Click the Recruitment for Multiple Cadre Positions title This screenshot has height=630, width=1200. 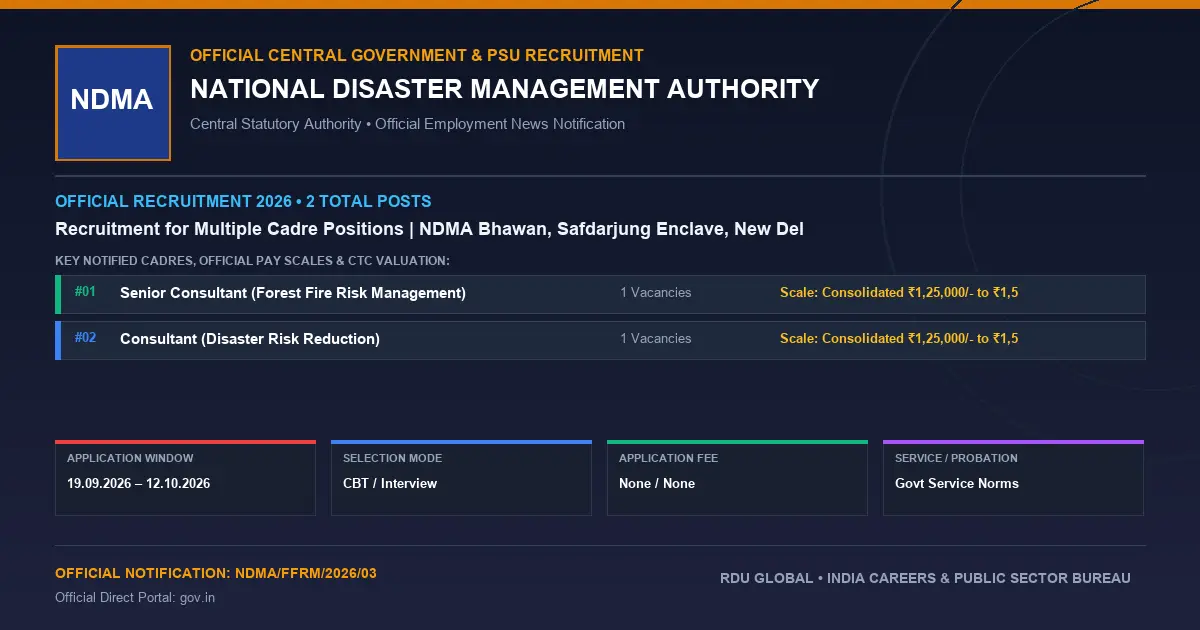coord(429,229)
